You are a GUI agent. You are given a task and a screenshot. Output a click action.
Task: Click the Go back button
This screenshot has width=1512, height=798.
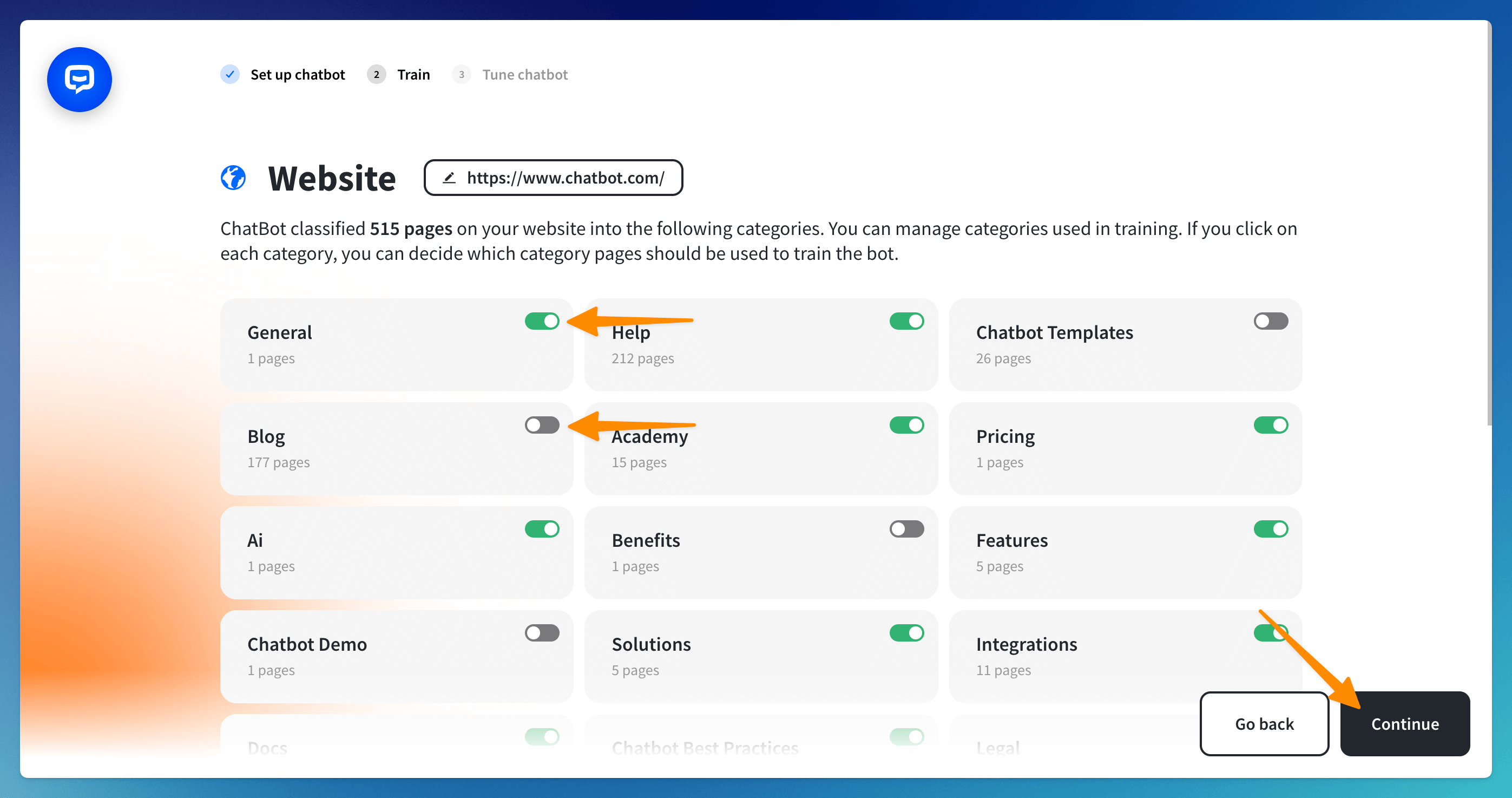click(1264, 723)
